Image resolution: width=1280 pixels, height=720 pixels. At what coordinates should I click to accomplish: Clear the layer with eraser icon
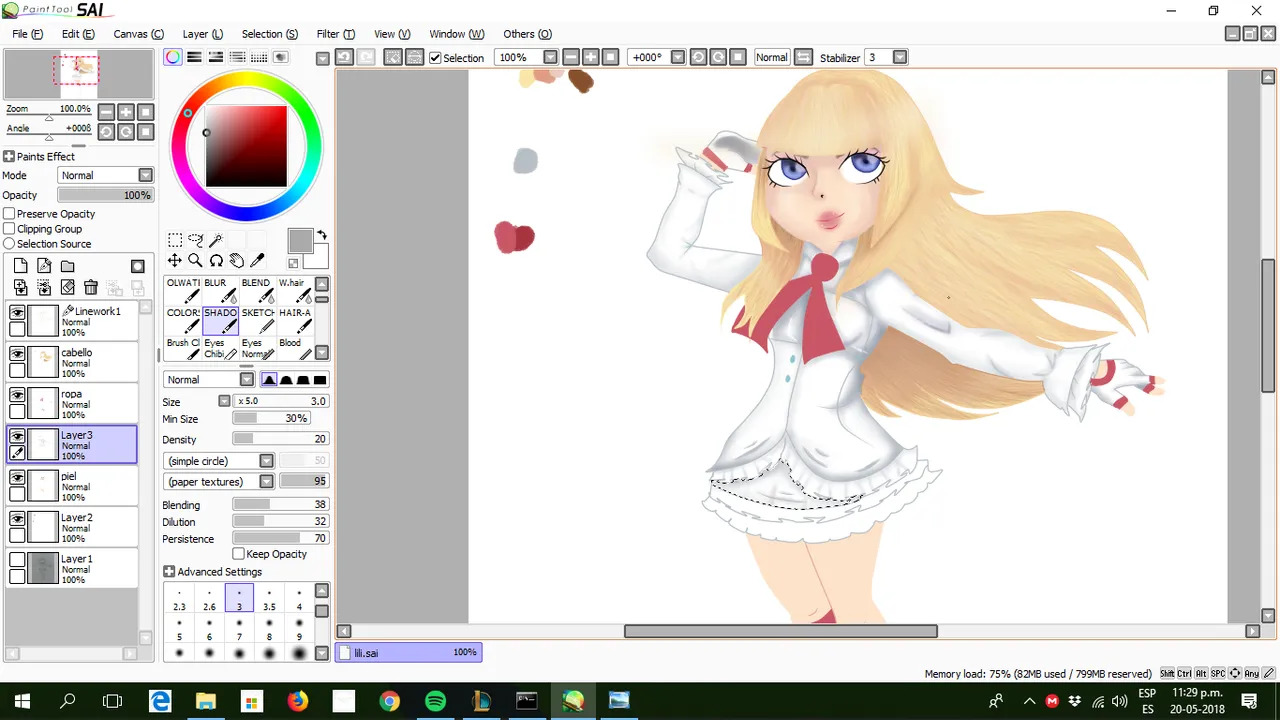[x=68, y=288]
